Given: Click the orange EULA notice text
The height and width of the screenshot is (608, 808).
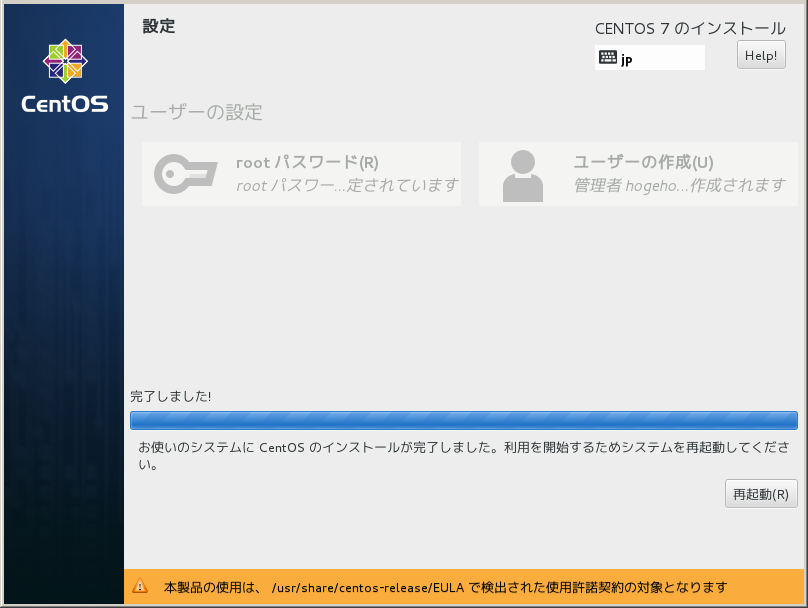Looking at the screenshot, I should [x=445, y=587].
